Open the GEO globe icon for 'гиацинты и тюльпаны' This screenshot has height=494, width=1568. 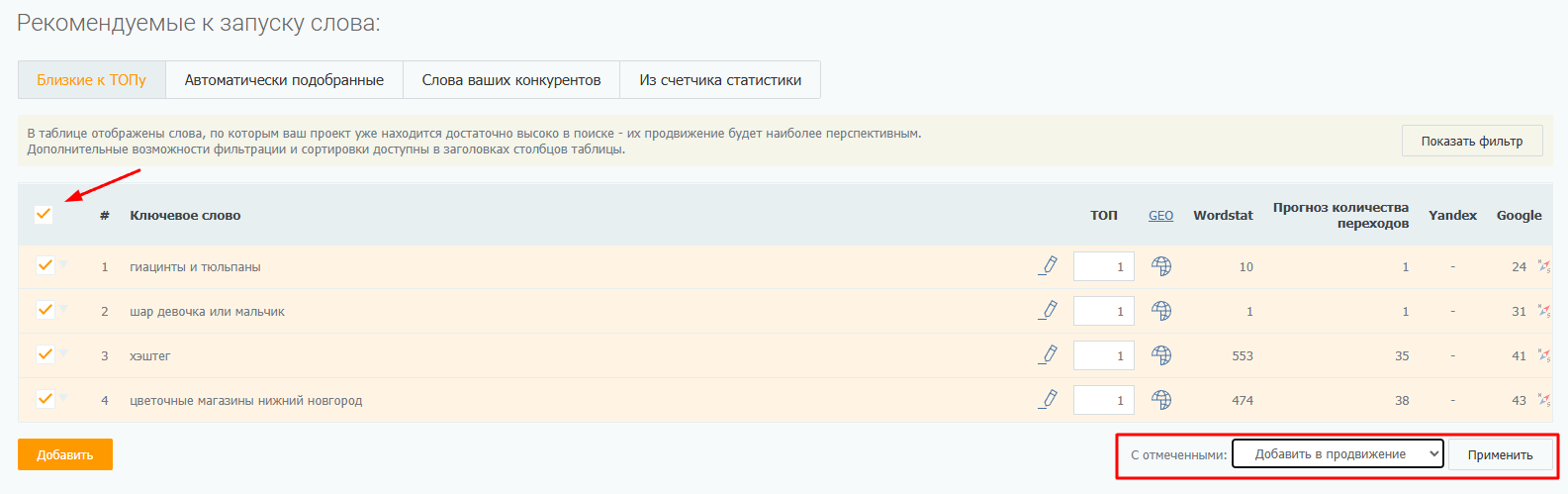coord(1161,266)
